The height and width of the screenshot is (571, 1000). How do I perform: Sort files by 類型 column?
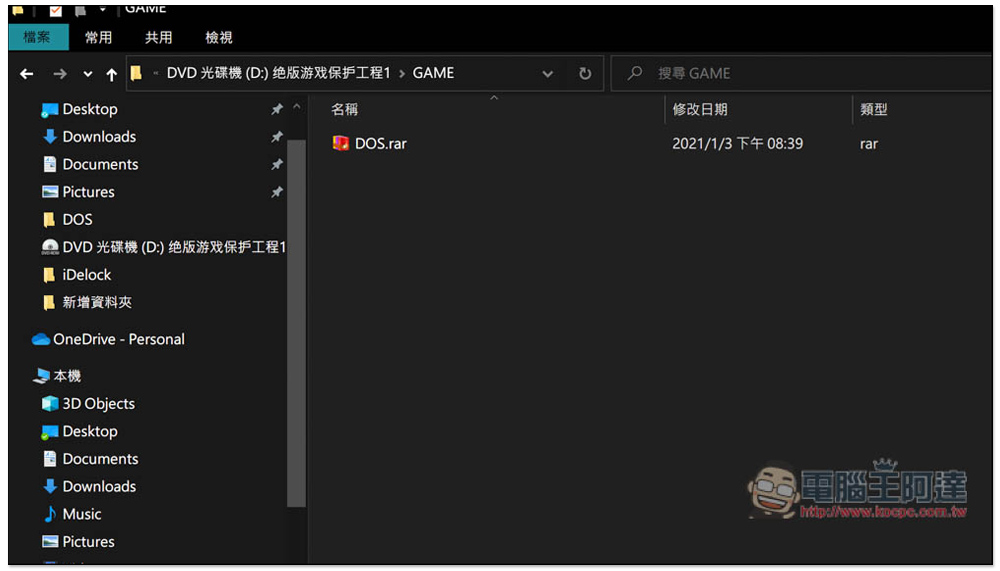(x=874, y=109)
